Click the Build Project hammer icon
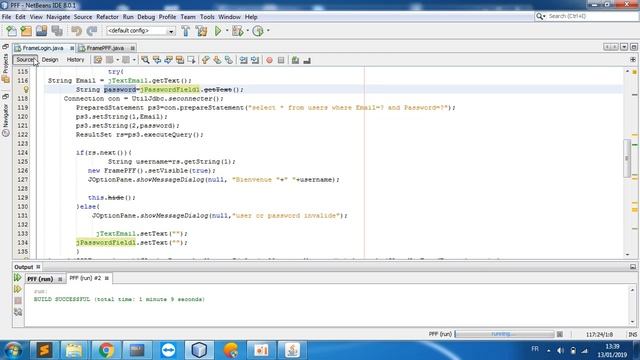The height and width of the screenshot is (360, 640). [186, 31]
